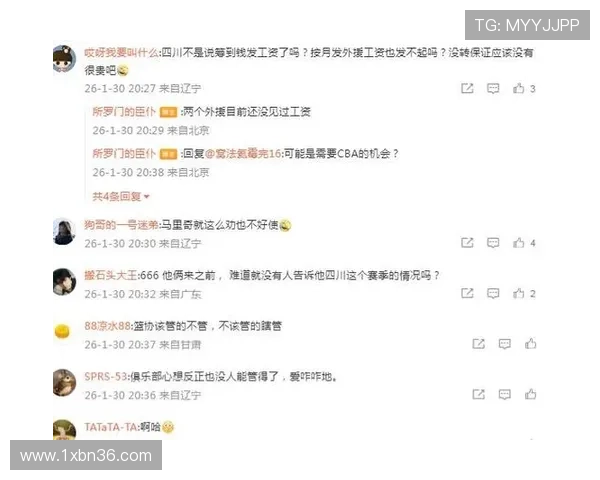Image resolution: width=600 pixels, height=480 pixels.
Task: Reply to the first comment via bubble icon
Action: tap(493, 88)
